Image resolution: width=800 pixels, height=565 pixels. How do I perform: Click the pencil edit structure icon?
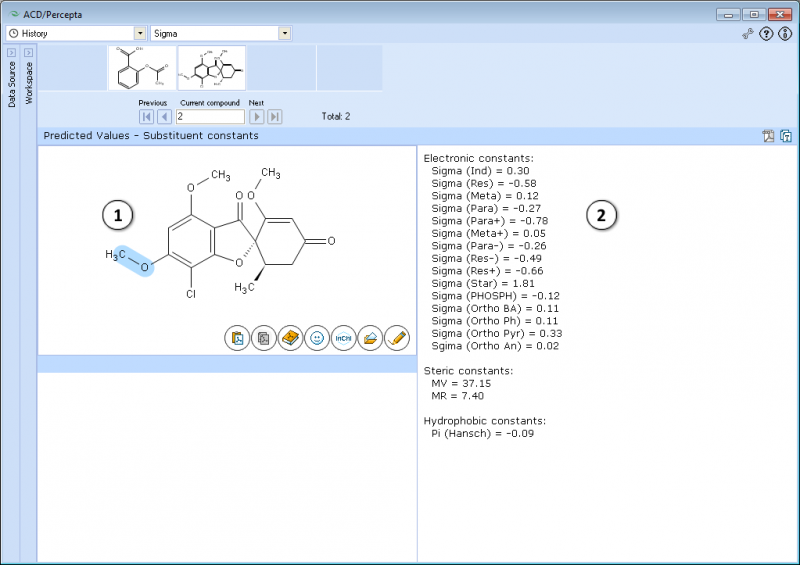[x=396, y=338]
